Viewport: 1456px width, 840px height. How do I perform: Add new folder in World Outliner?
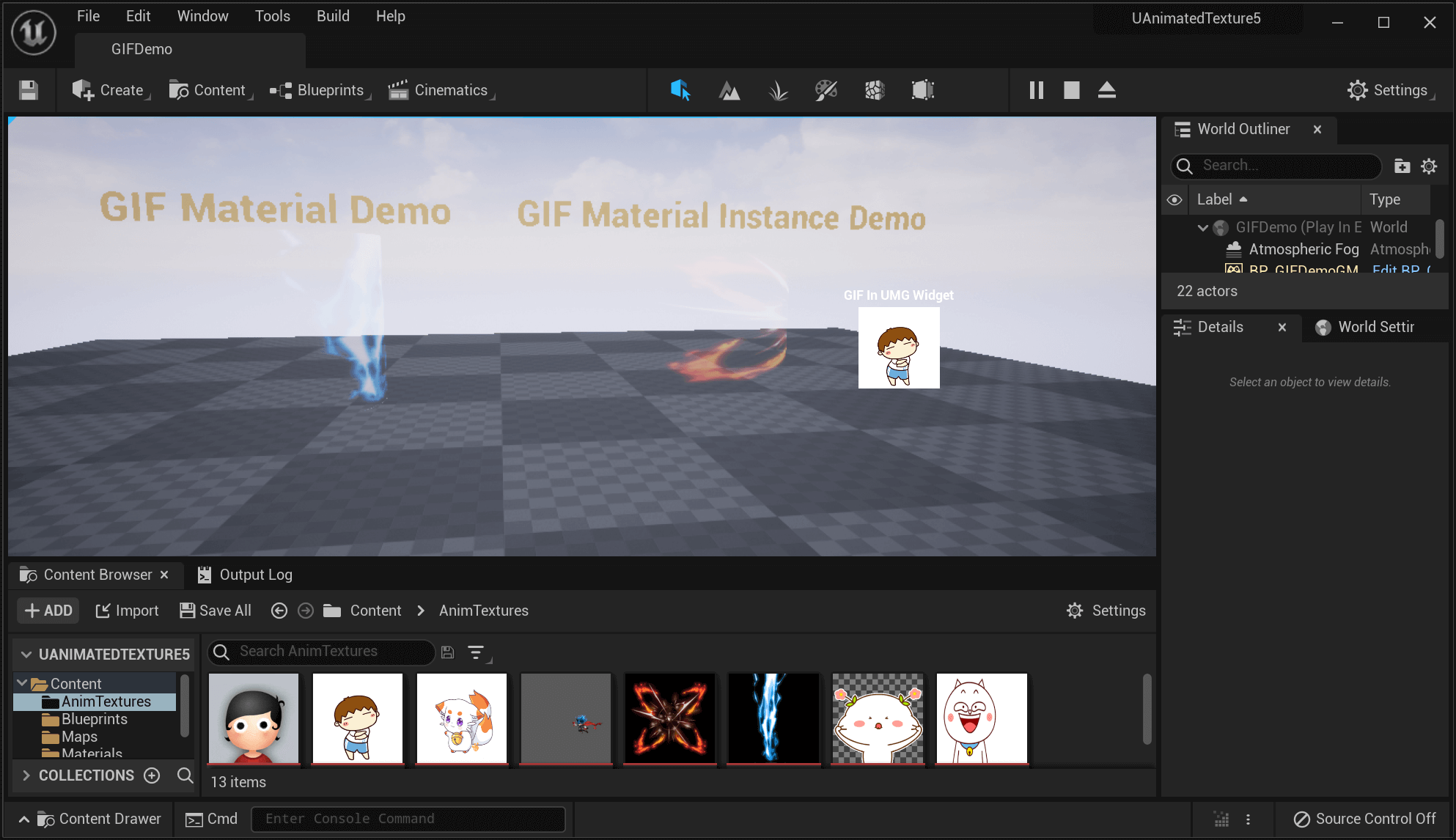tap(1402, 166)
